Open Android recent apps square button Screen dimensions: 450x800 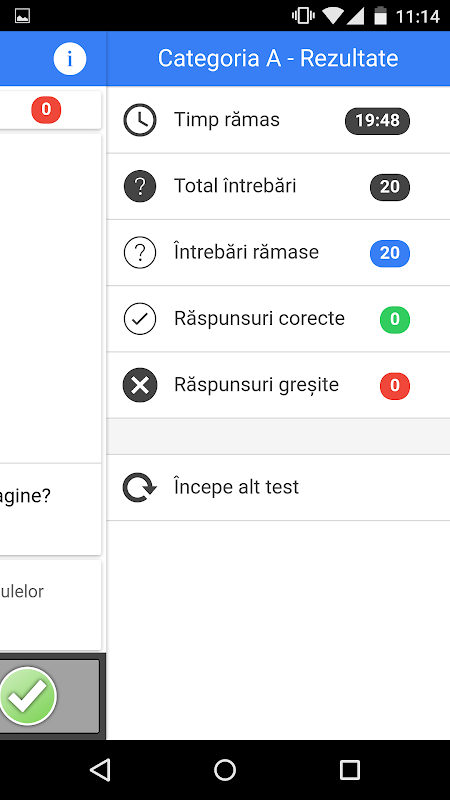(350, 769)
